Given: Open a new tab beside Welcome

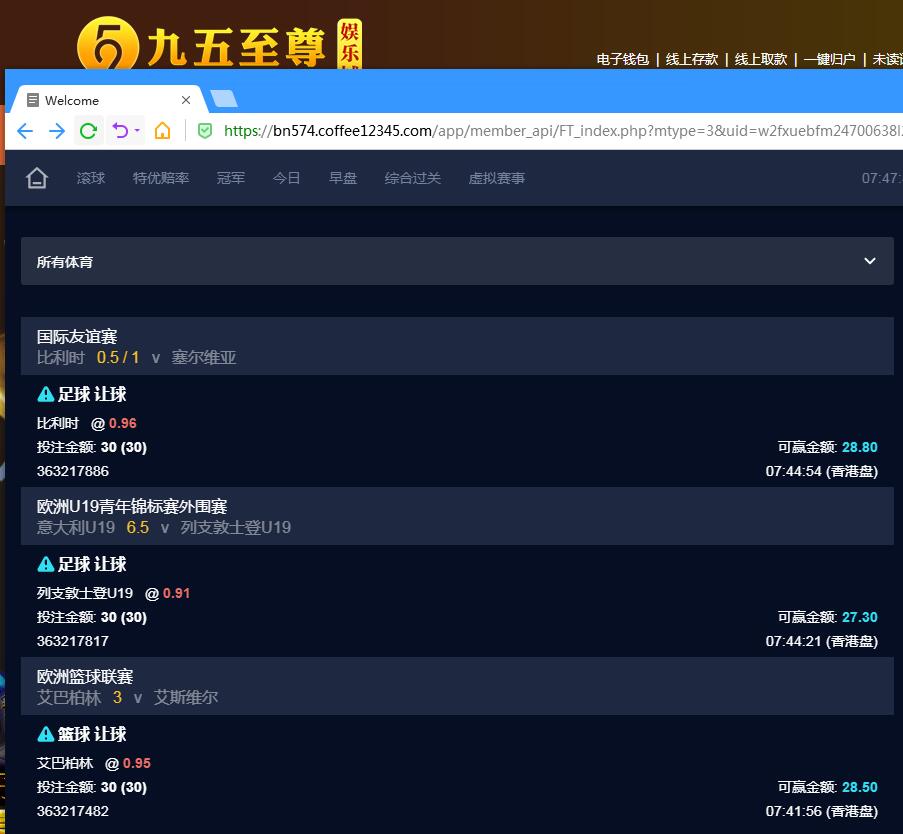Looking at the screenshot, I should tap(224, 98).
